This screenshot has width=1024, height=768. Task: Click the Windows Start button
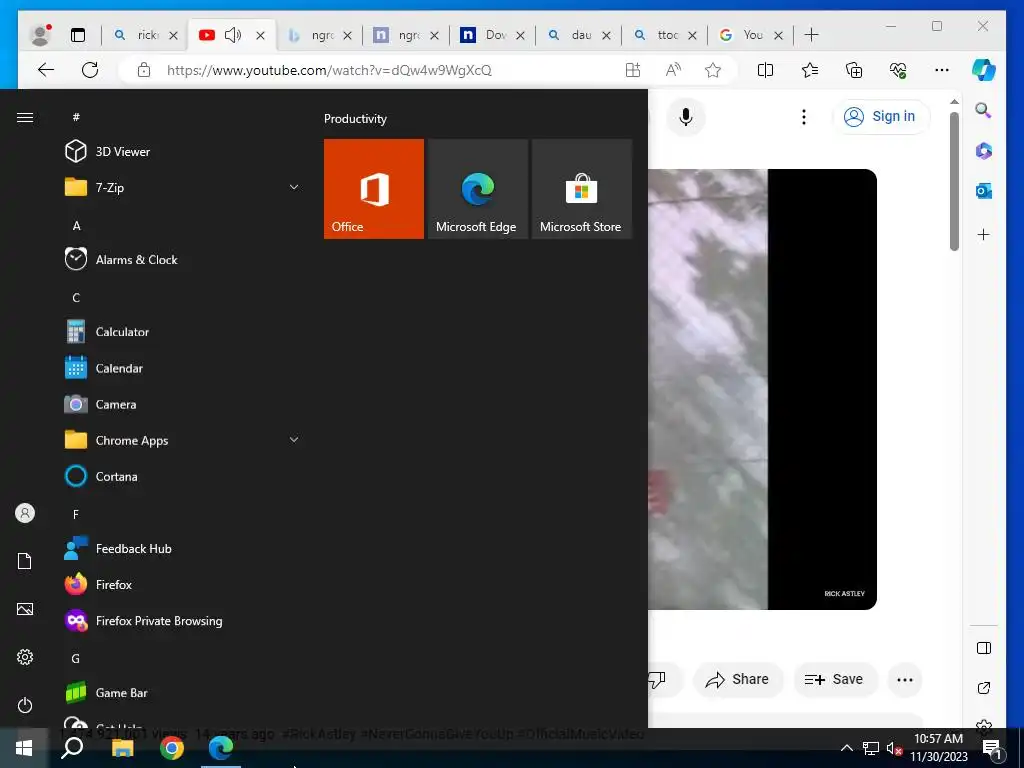click(x=24, y=748)
